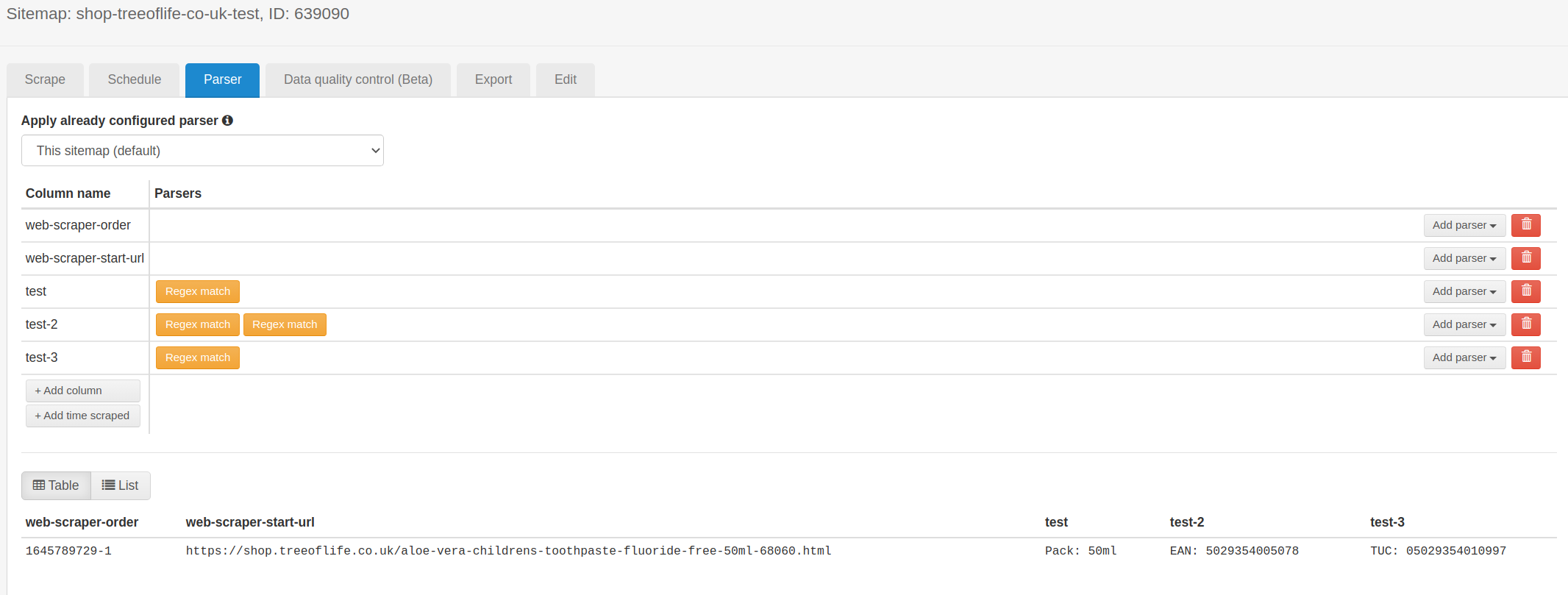The image size is (1568, 595).
Task: Edit the test column's Regex match parser
Action: 197,291
